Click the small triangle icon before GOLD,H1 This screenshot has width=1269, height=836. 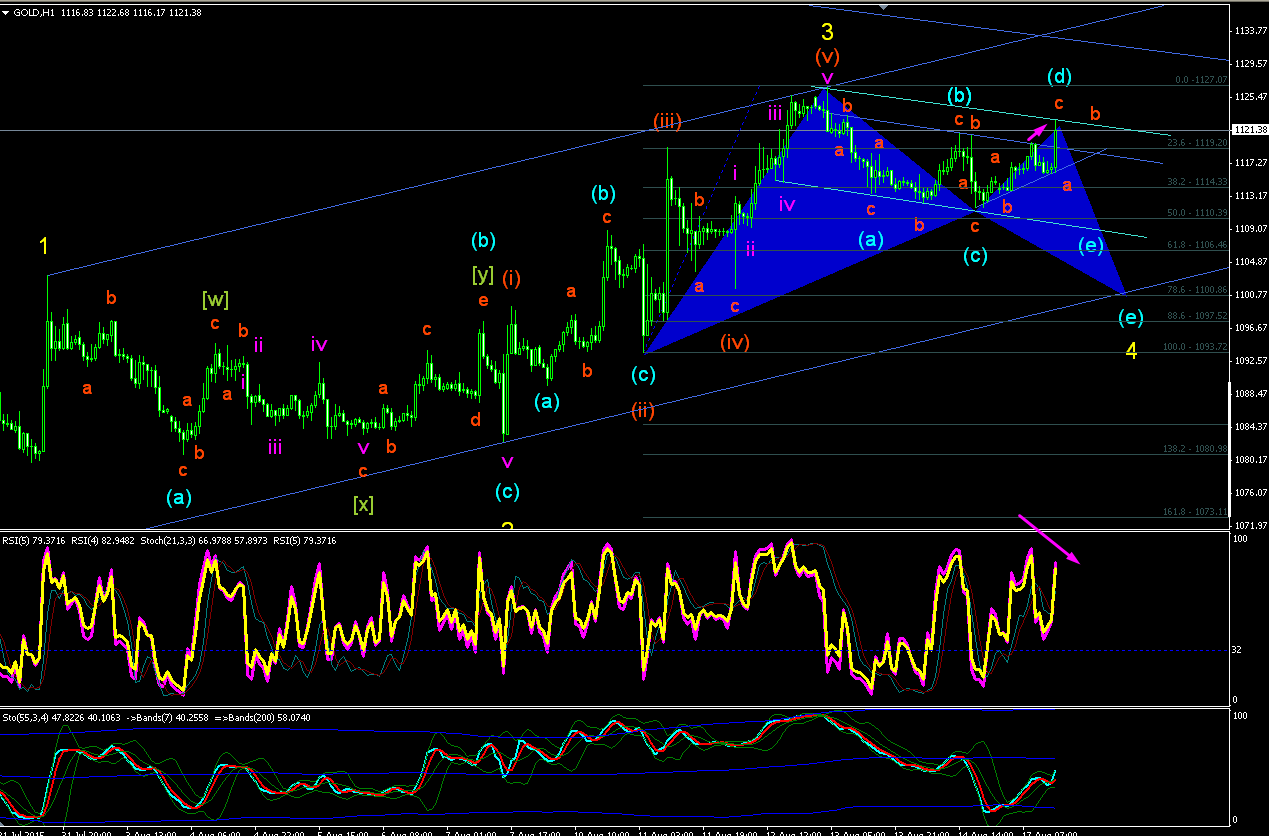pos(8,12)
